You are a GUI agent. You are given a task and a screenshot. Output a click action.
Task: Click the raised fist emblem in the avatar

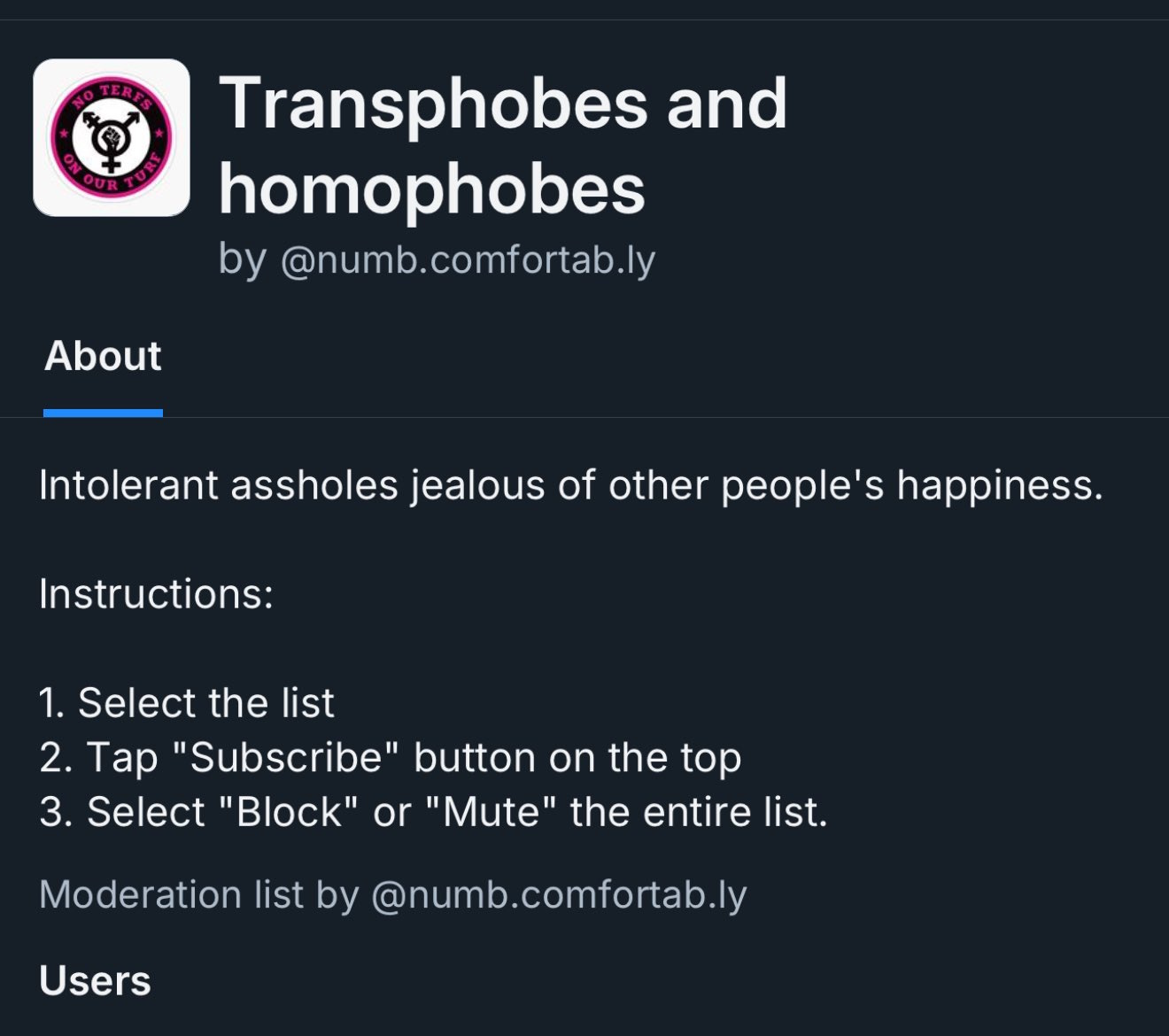point(112,137)
